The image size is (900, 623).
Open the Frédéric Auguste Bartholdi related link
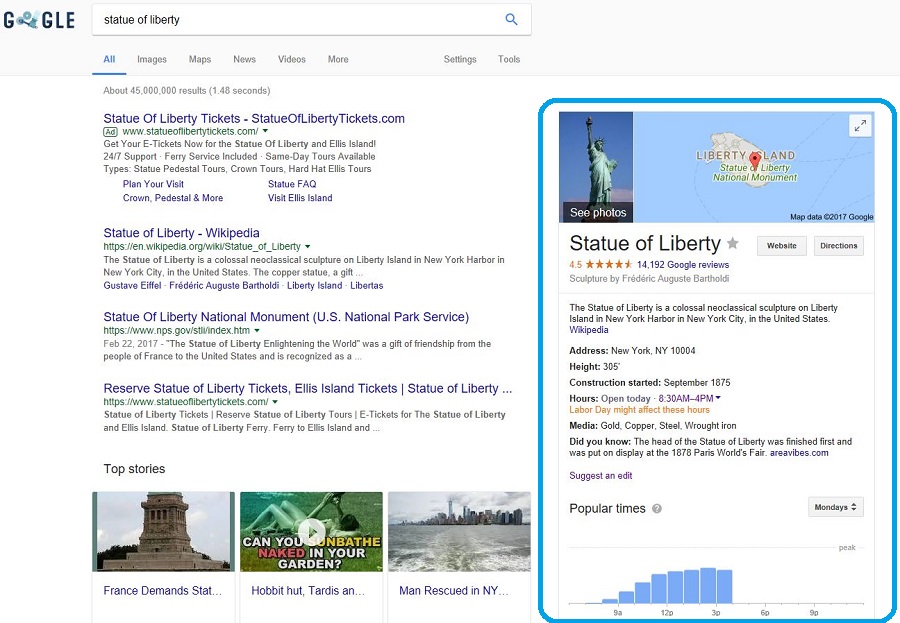[x=224, y=285]
